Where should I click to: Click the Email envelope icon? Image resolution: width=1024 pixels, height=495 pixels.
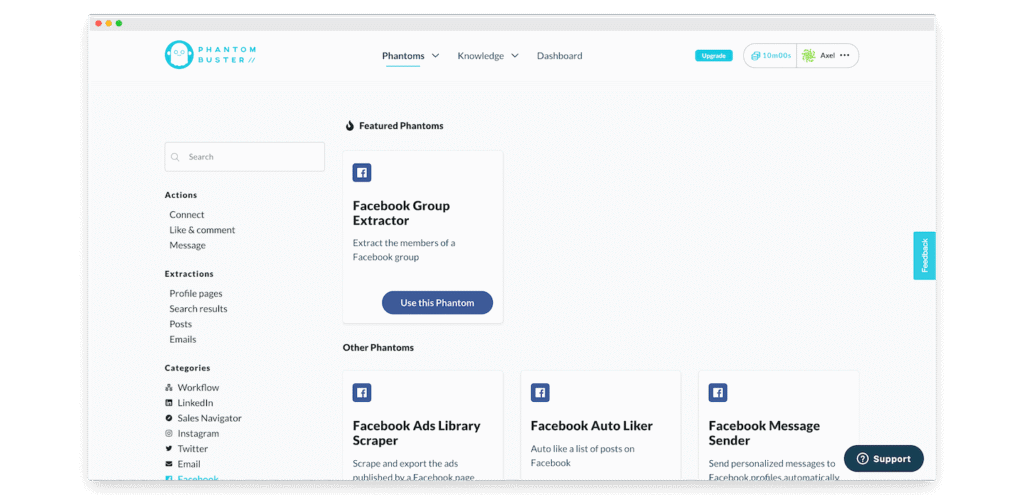tap(168, 464)
